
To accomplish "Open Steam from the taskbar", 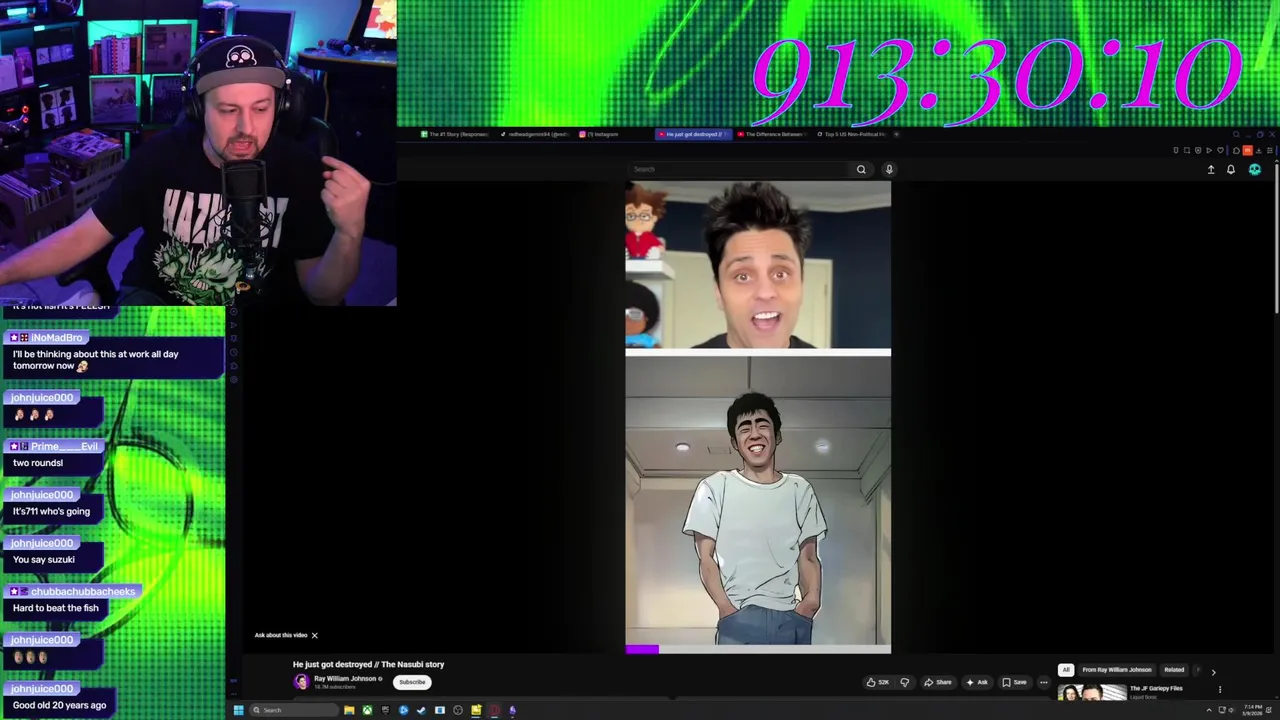I will click(x=421, y=710).
